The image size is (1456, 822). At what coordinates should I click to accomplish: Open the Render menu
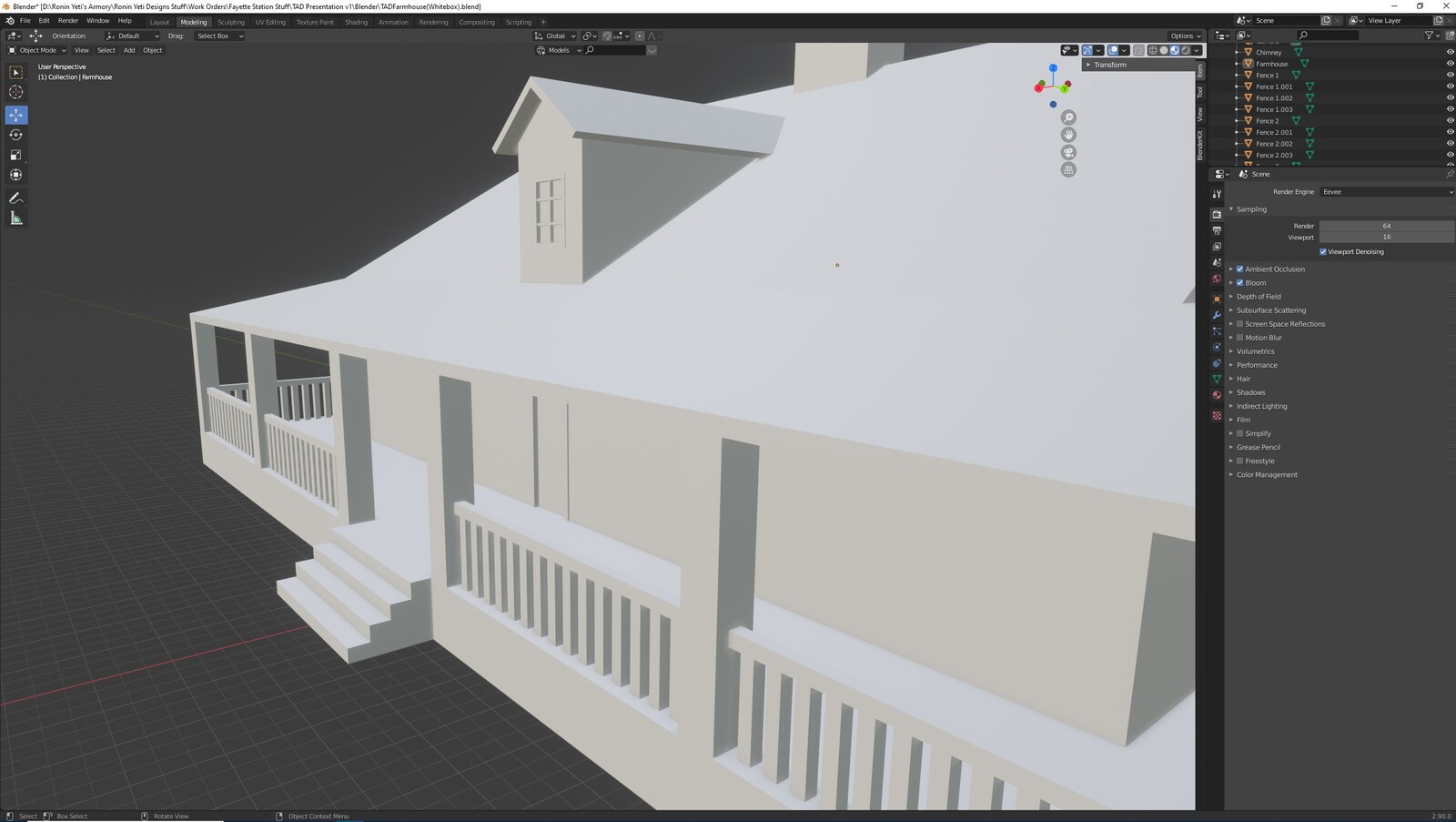[68, 20]
